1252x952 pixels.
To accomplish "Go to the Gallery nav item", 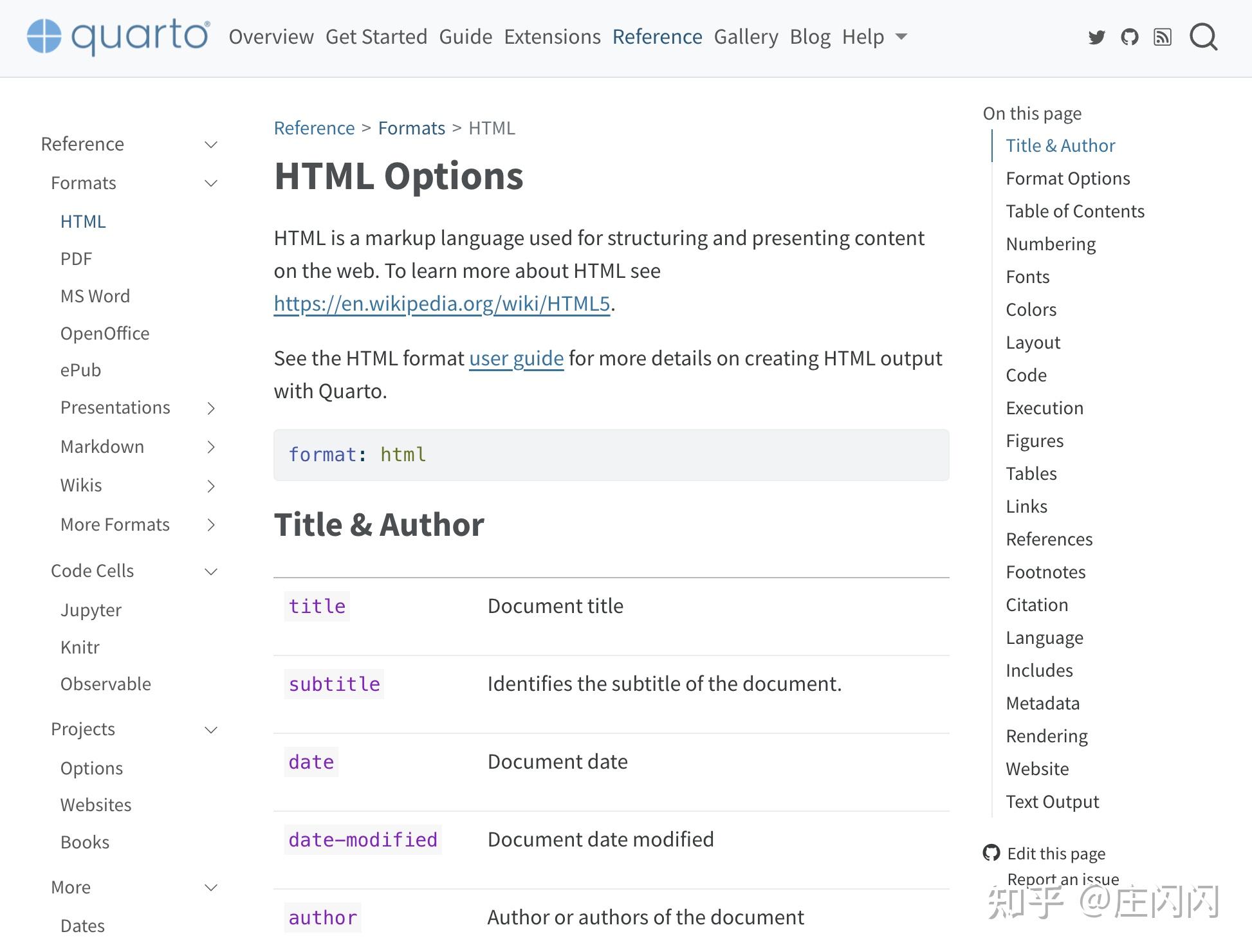I will (746, 37).
